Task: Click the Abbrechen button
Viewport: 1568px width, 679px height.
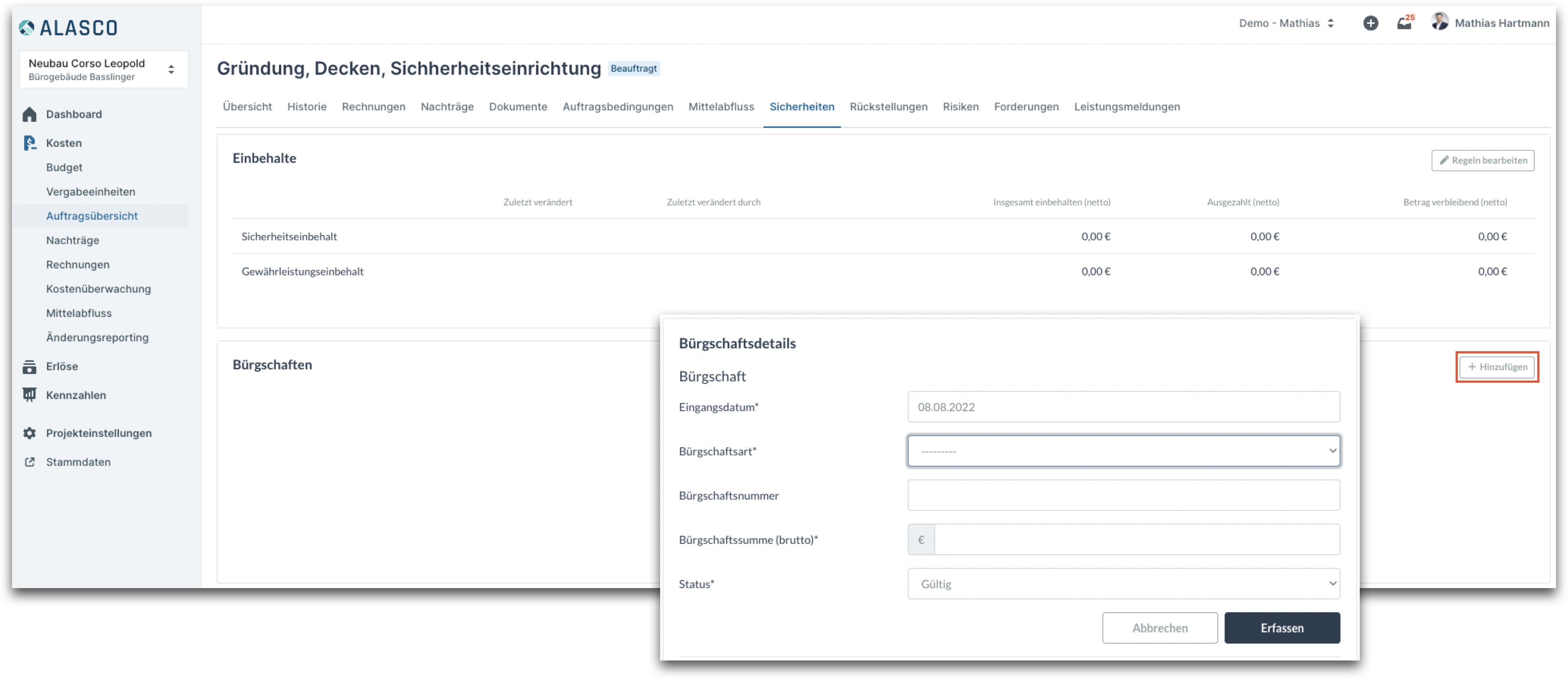Action: tap(1160, 627)
